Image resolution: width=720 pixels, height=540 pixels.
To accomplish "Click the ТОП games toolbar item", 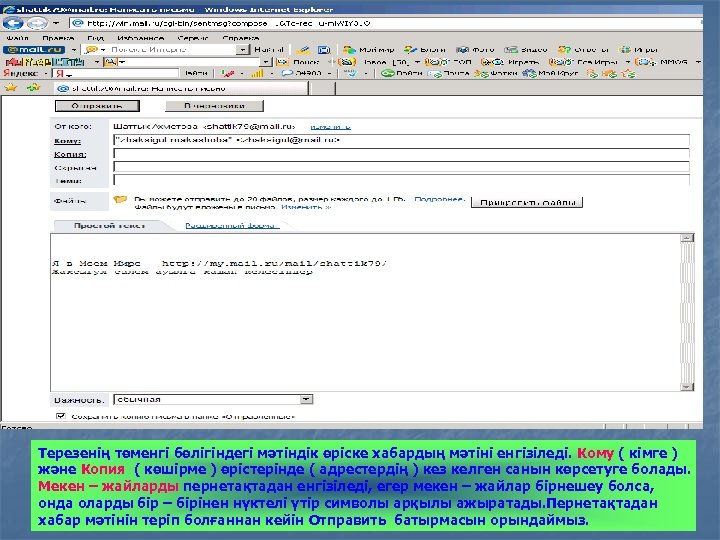I will 449,62.
